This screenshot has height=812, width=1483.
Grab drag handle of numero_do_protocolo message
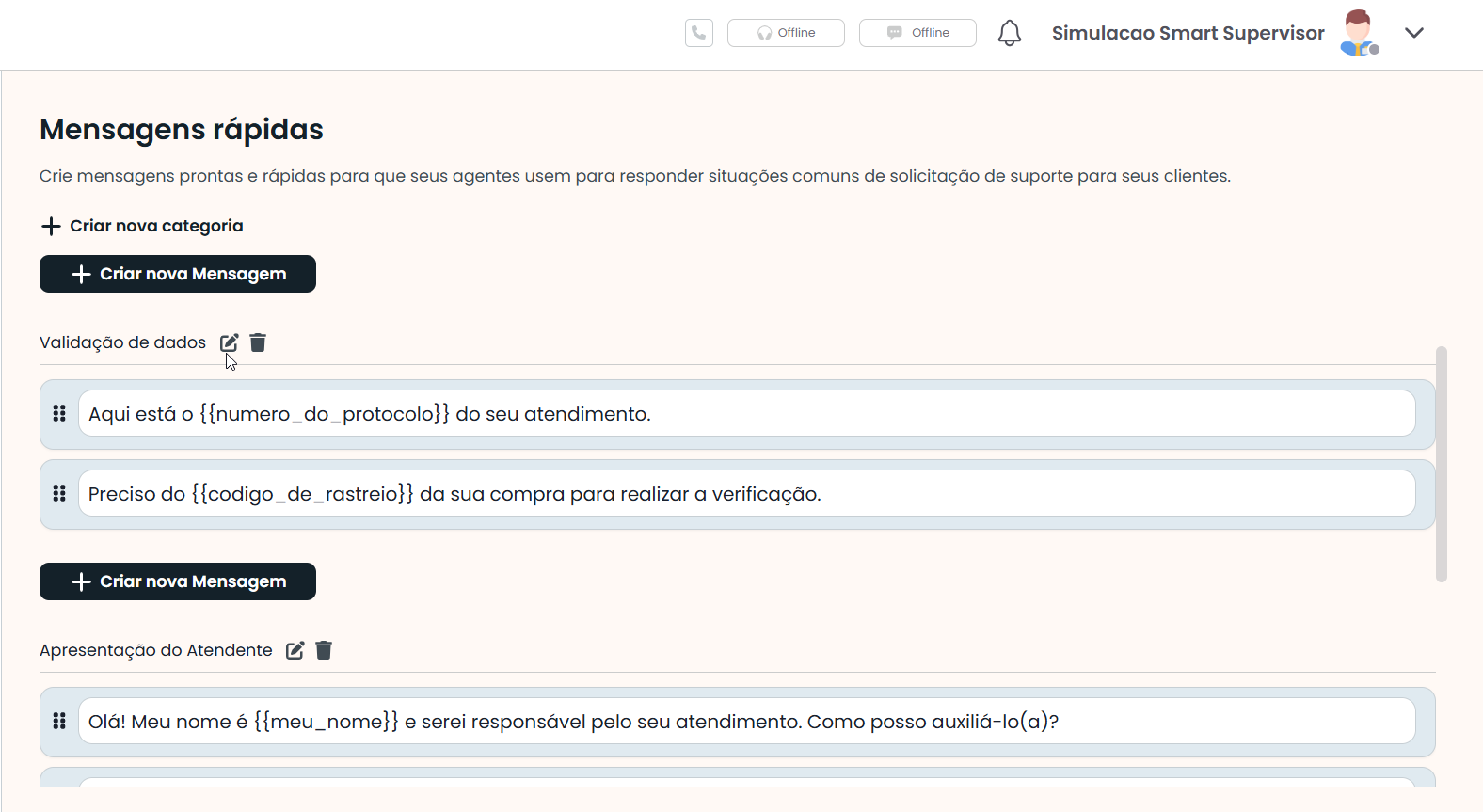pyautogui.click(x=59, y=414)
